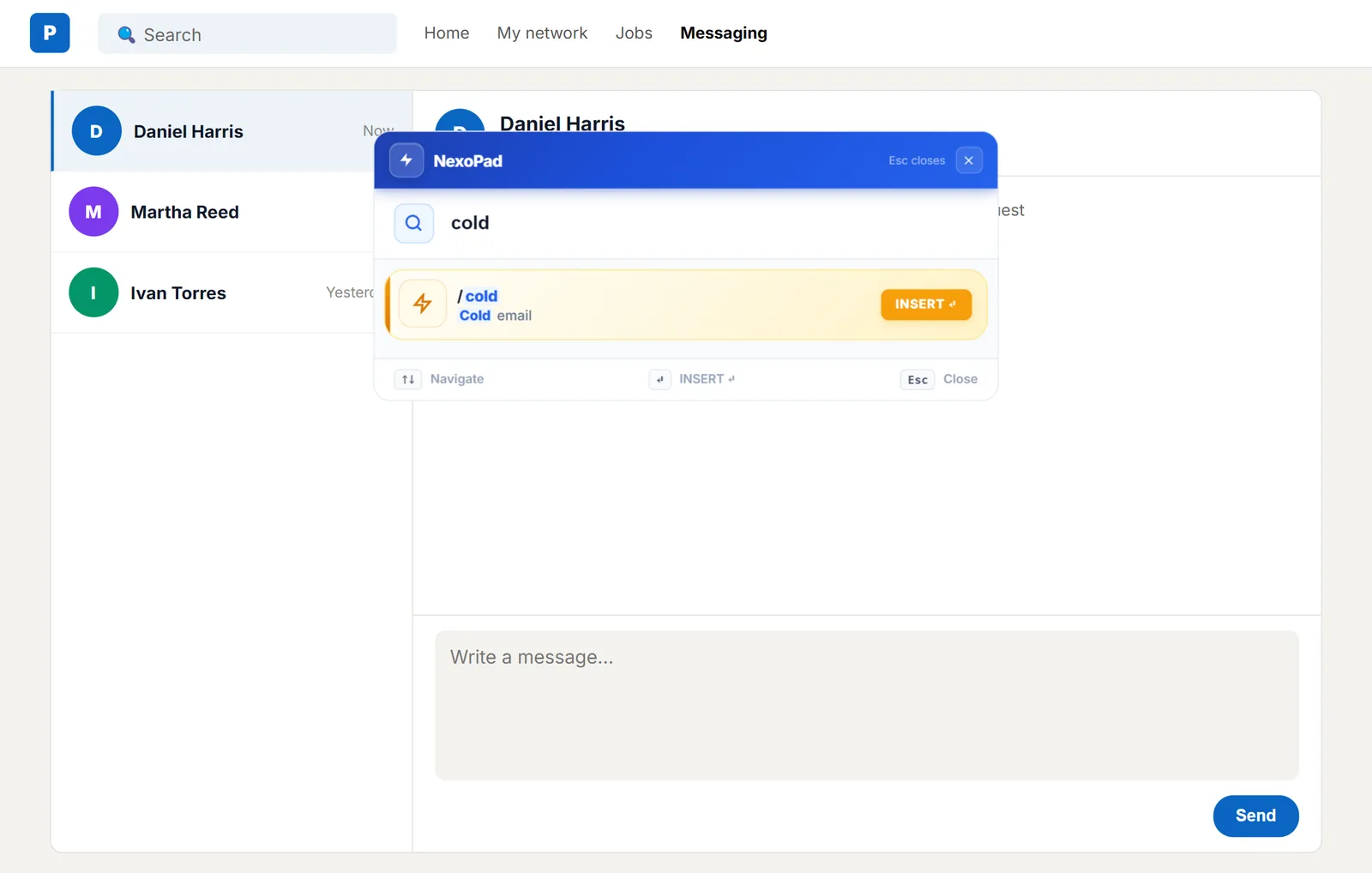
Task: Open Ivan Torres's green avatar
Action: [x=93, y=292]
